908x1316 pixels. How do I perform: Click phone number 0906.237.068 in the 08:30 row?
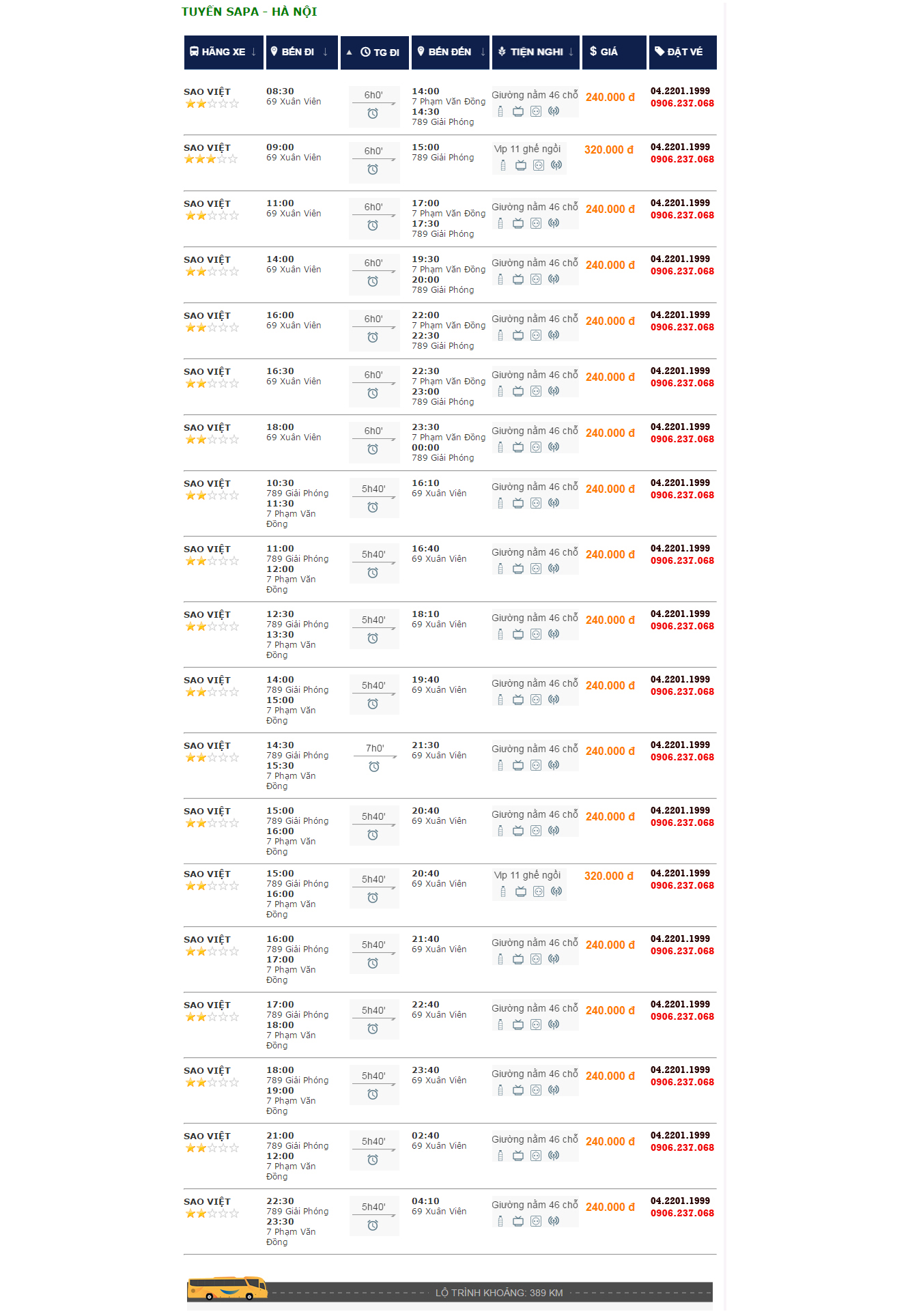[x=682, y=104]
